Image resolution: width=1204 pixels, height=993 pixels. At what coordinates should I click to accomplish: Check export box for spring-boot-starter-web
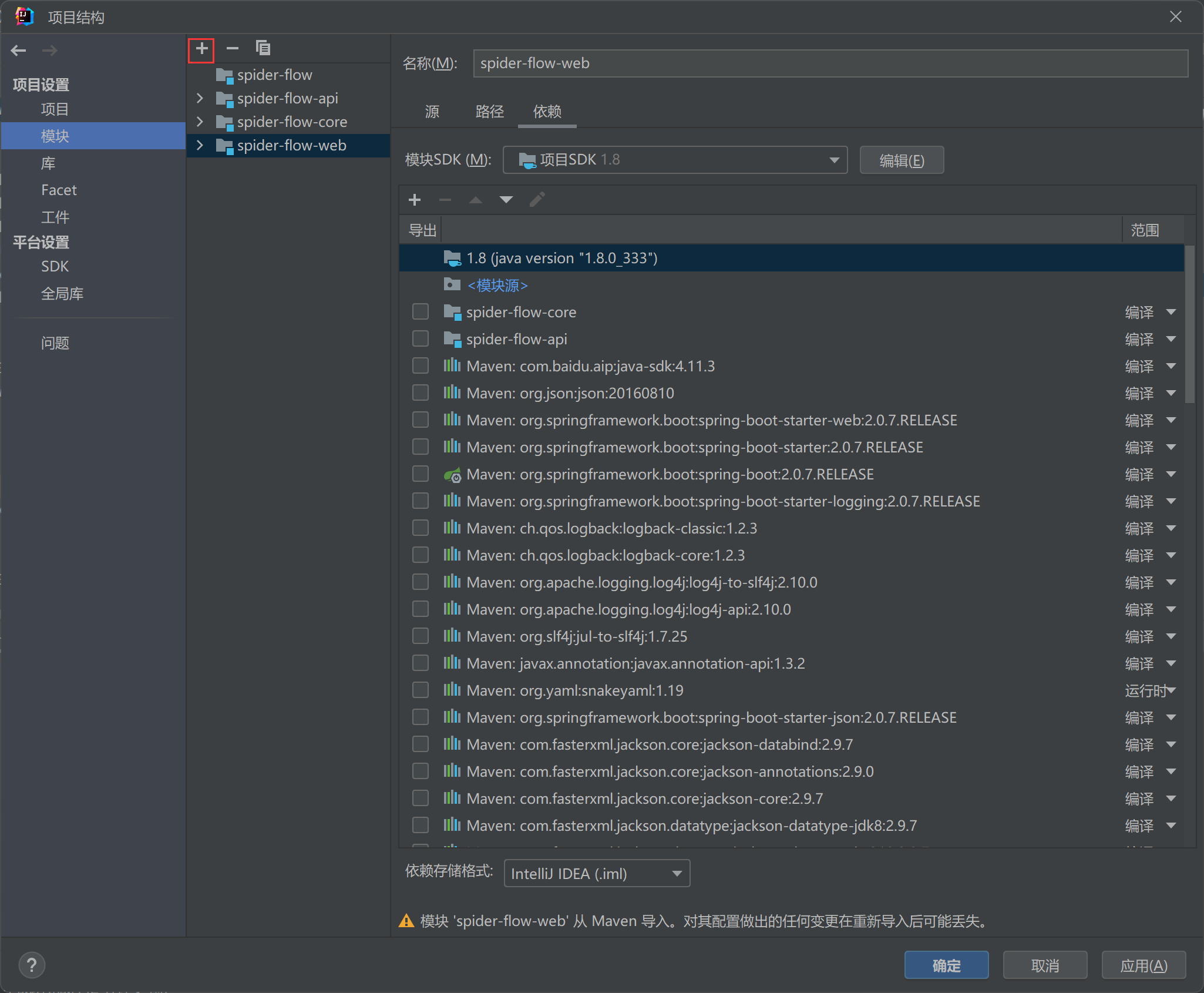click(x=421, y=420)
